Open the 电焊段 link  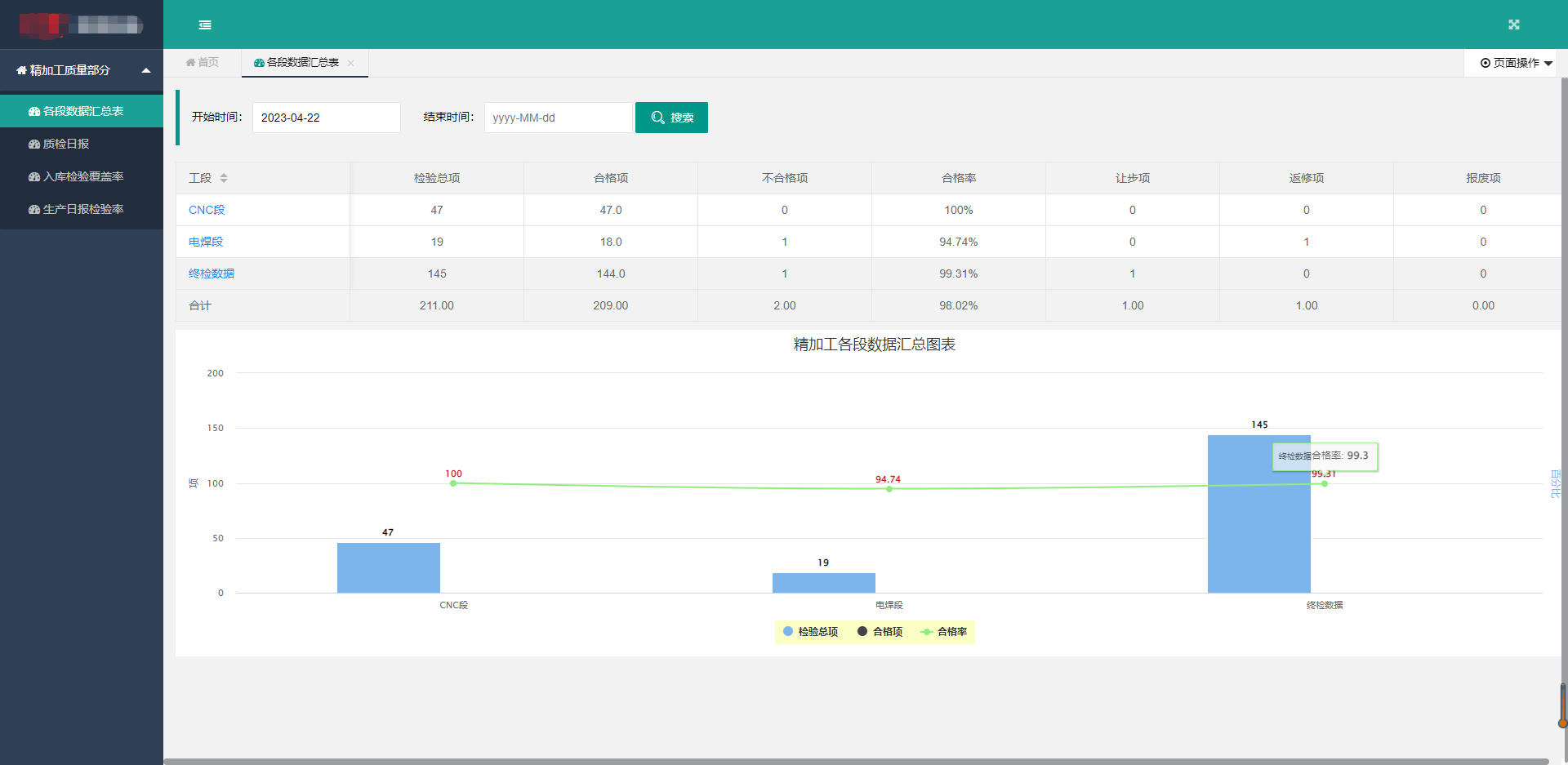206,242
